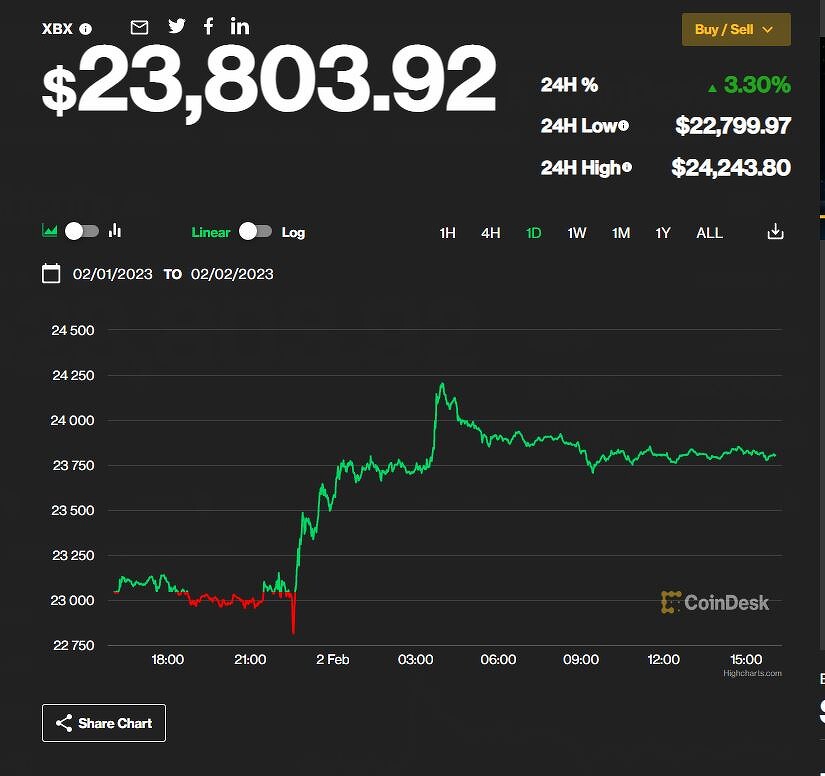Screen dimensions: 825x776
Task: Select the 1H time range
Action: 447,233
